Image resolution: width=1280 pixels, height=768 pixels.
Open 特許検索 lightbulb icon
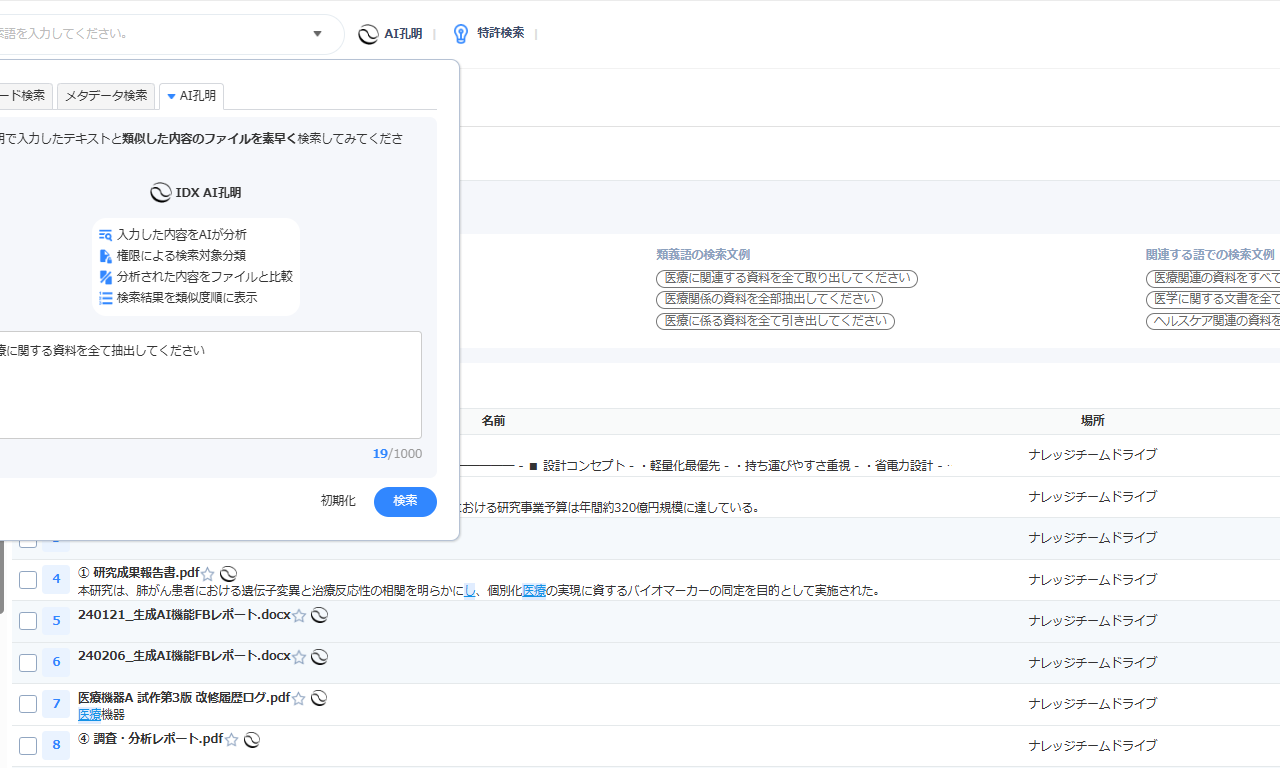tap(461, 34)
